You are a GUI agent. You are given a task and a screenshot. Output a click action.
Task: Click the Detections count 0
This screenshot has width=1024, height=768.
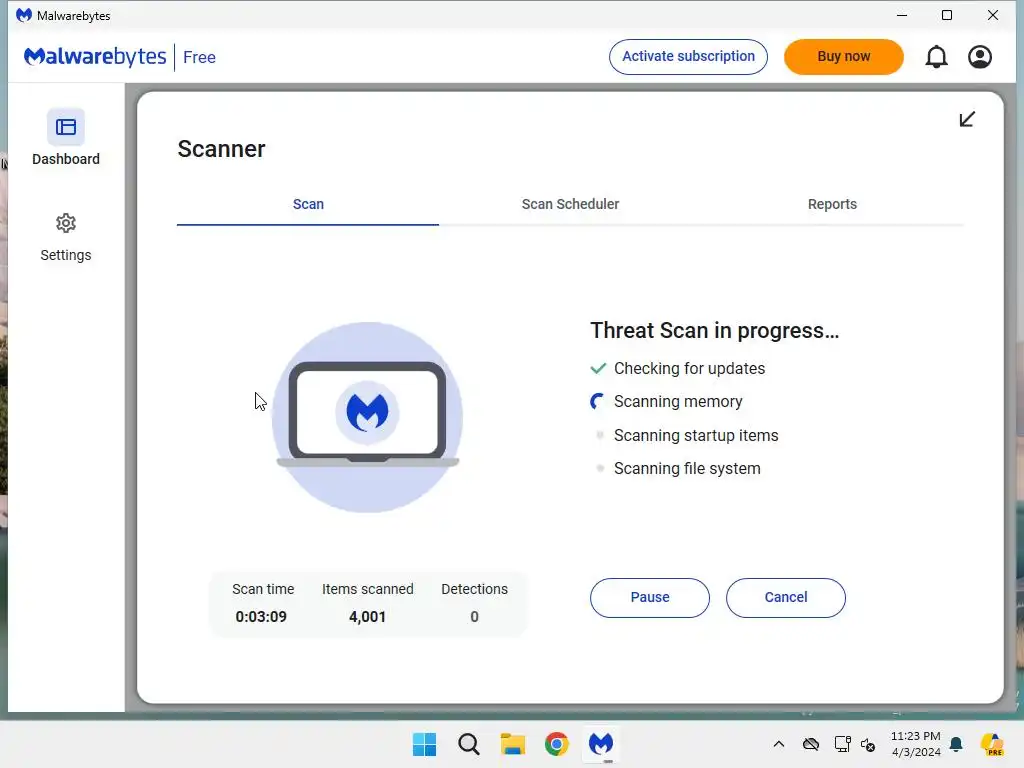[x=475, y=616]
